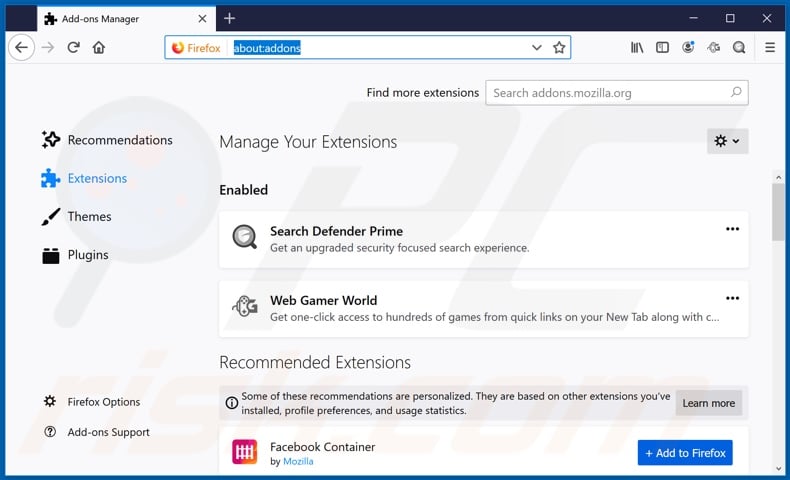Open more options for Search Defender Prime
The image size is (790, 480).
click(732, 229)
